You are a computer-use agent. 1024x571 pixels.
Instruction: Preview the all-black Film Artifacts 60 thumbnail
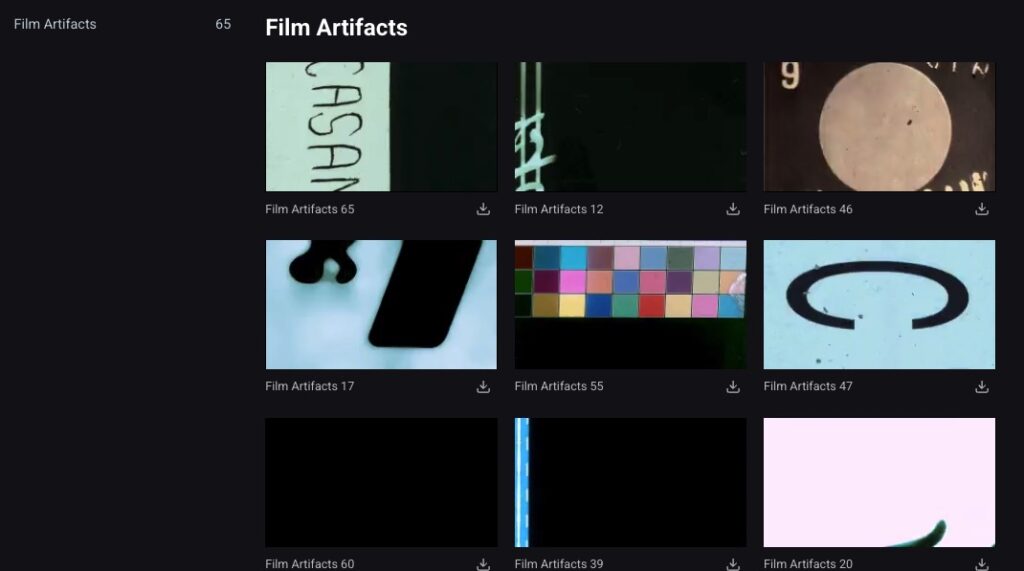[381, 482]
